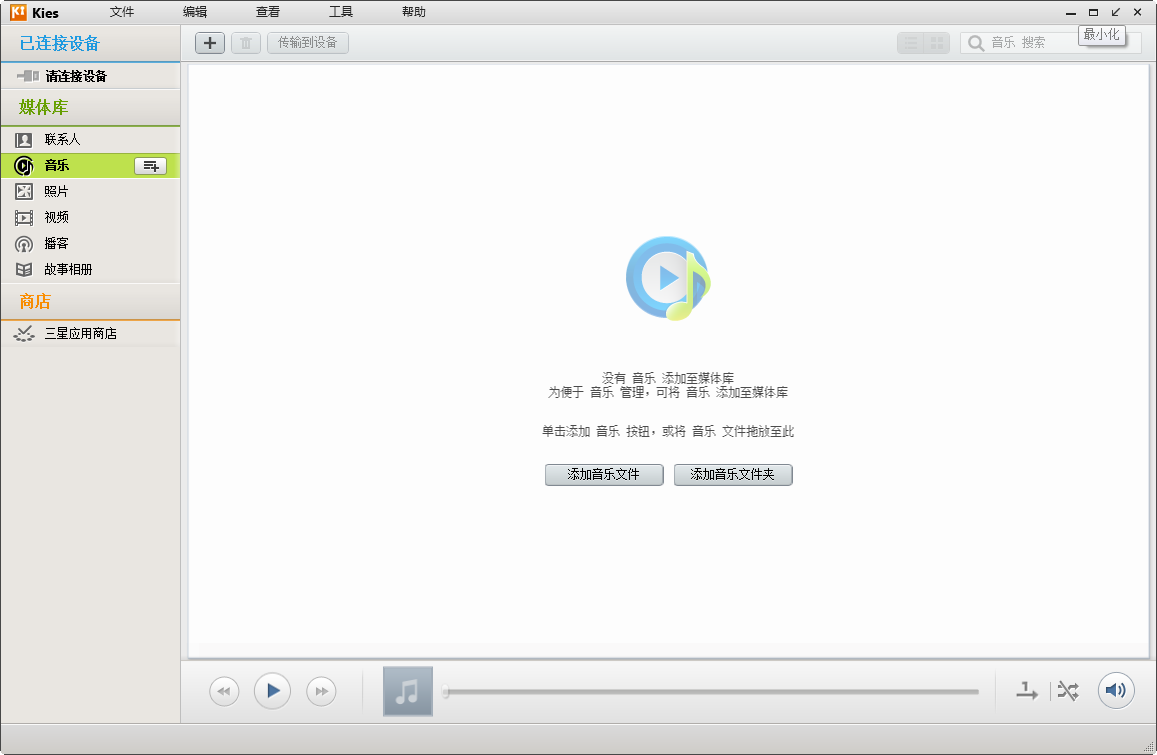
Task: Open the 查看 menu
Action: tap(268, 12)
